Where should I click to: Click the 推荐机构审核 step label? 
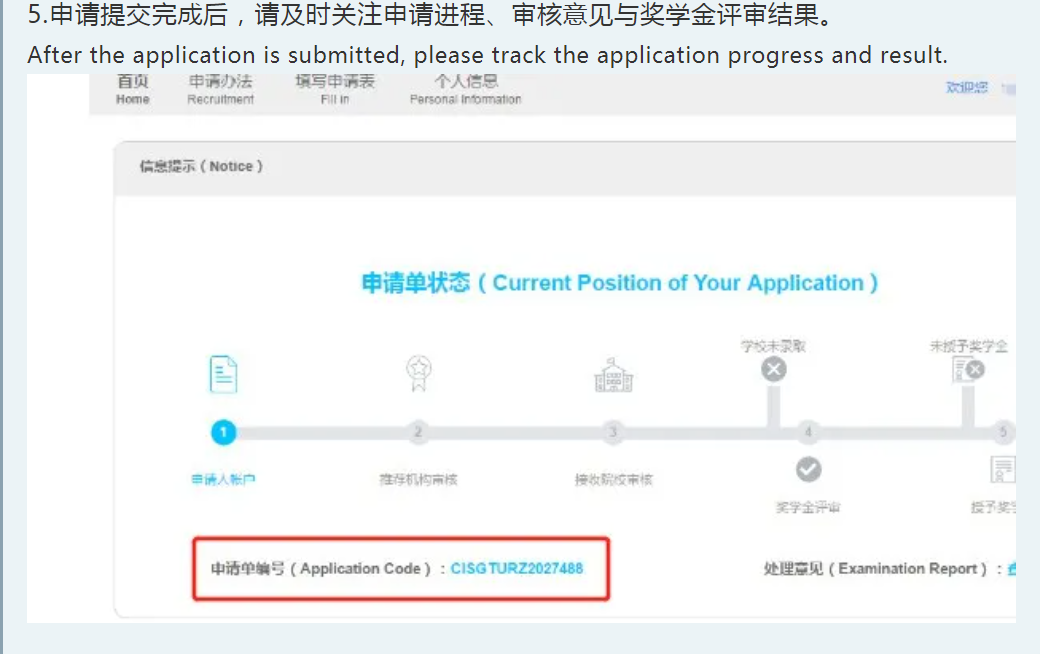[x=418, y=480]
